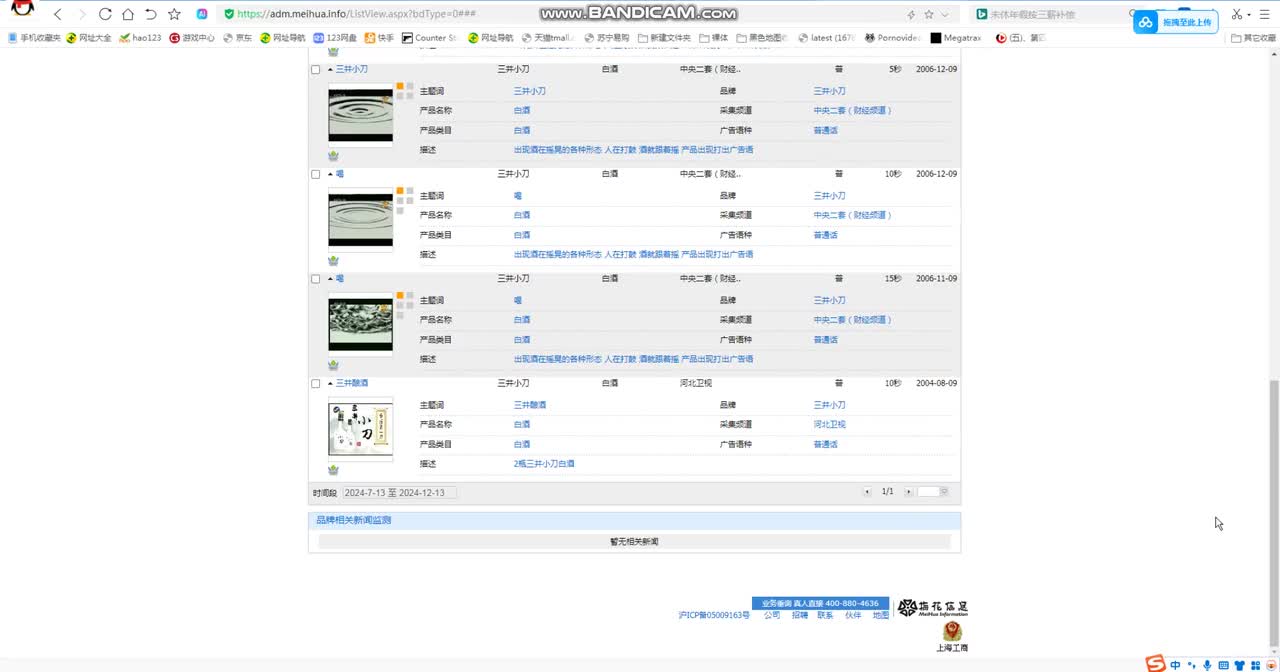Open the 地图 footer link
The height and width of the screenshot is (672, 1280).
click(x=880, y=616)
